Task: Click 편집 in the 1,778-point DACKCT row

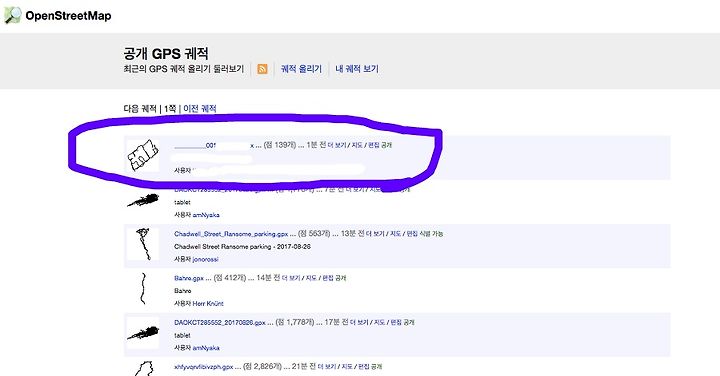Action: click(396, 323)
